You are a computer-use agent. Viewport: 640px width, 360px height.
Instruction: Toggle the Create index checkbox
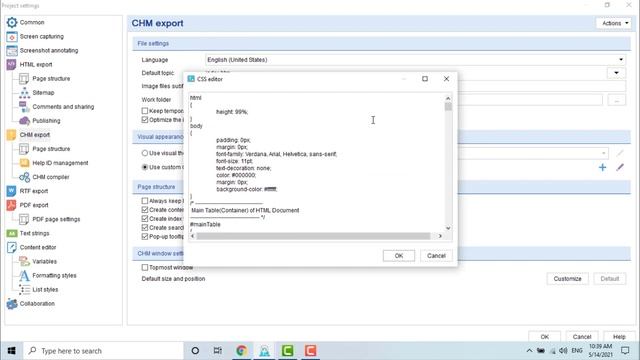[145, 219]
